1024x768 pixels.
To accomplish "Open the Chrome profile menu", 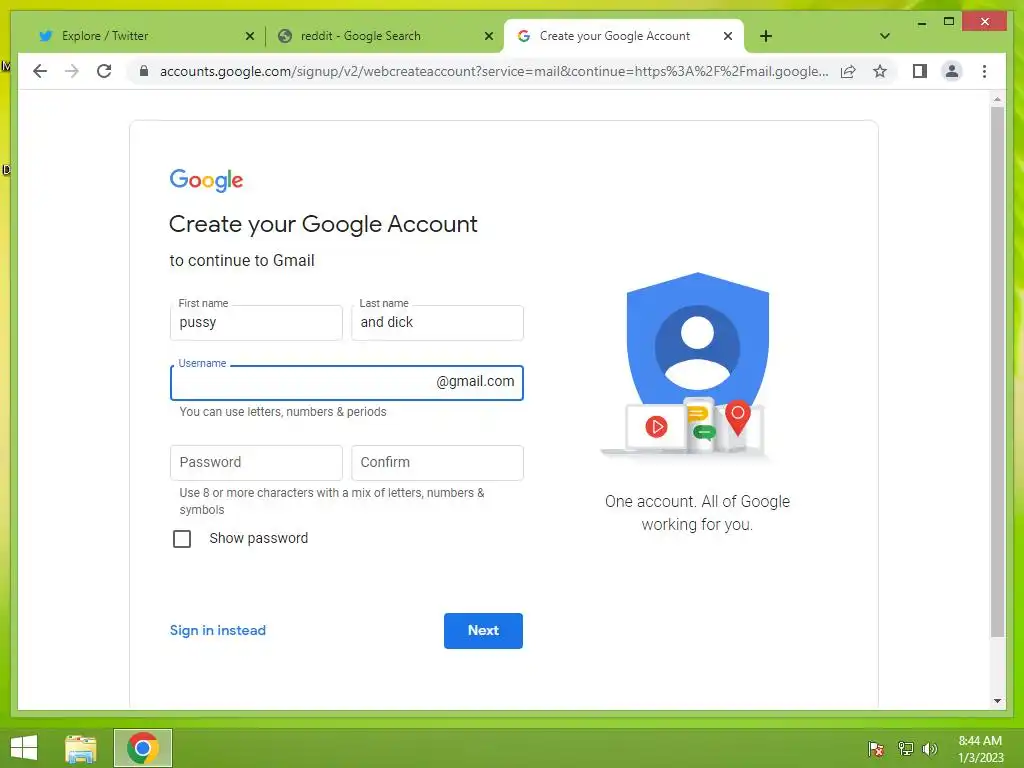I will click(x=952, y=71).
